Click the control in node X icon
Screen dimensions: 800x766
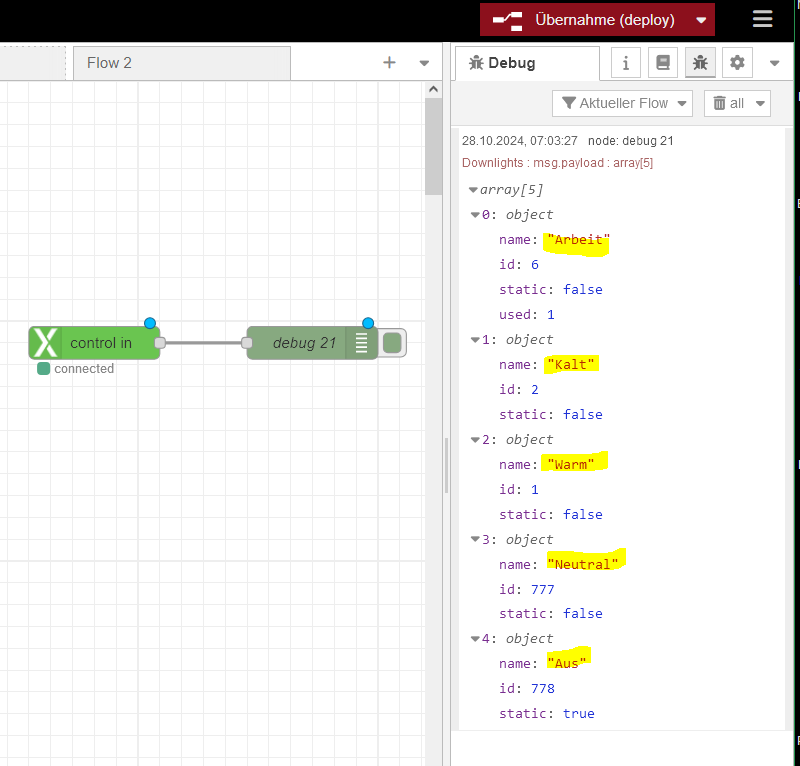pyautogui.click(x=45, y=343)
